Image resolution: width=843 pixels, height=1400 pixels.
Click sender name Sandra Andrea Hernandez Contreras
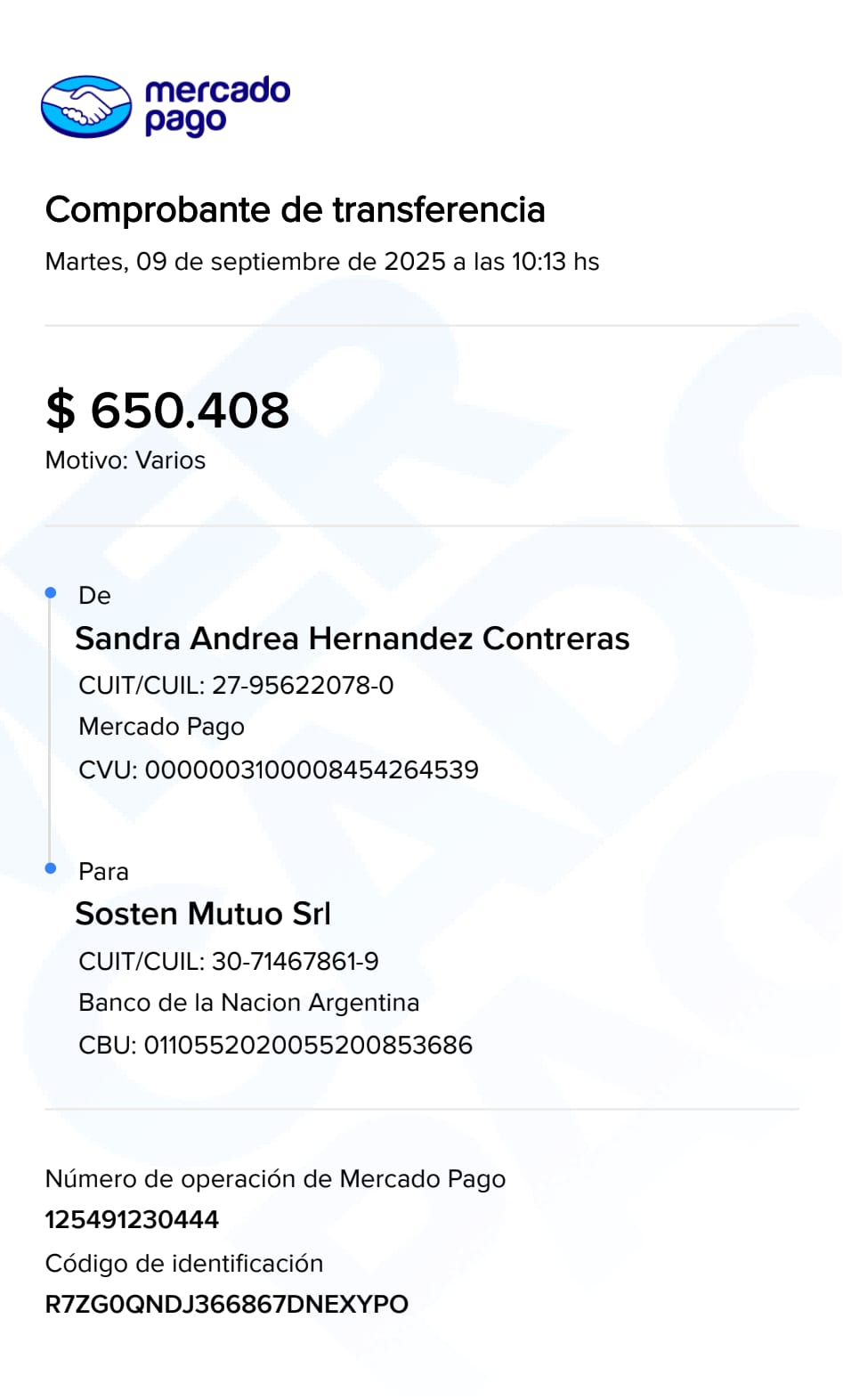(352, 639)
